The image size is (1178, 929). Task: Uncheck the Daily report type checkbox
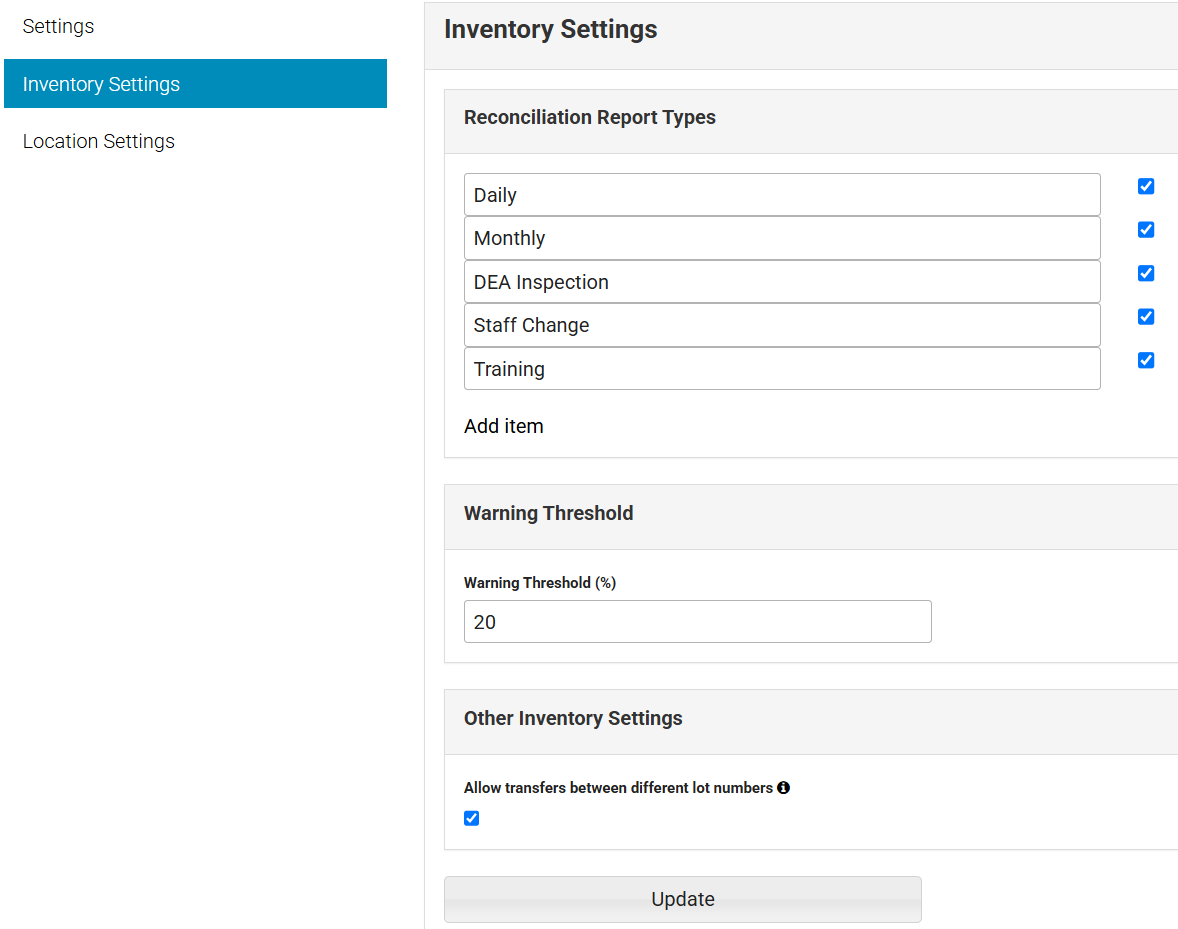[x=1145, y=186]
